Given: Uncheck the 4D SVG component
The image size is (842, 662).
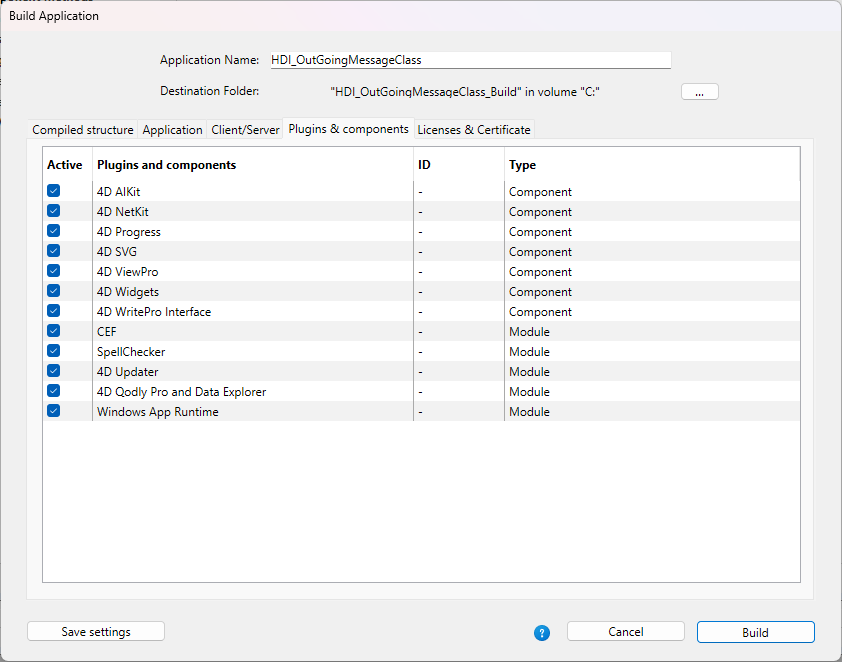Looking at the screenshot, I should (x=54, y=251).
